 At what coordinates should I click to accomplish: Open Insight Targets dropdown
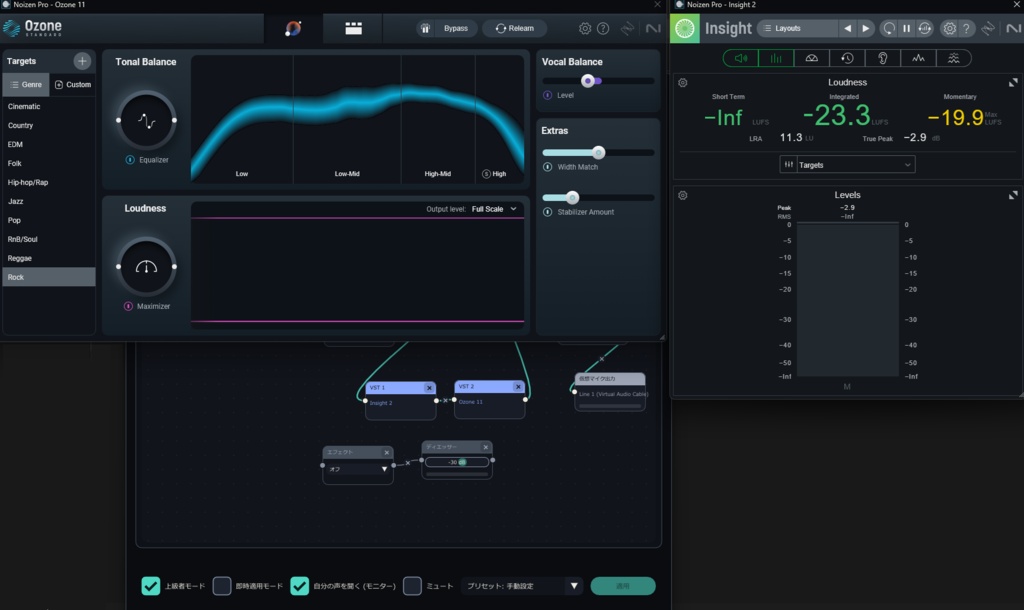(x=847, y=165)
